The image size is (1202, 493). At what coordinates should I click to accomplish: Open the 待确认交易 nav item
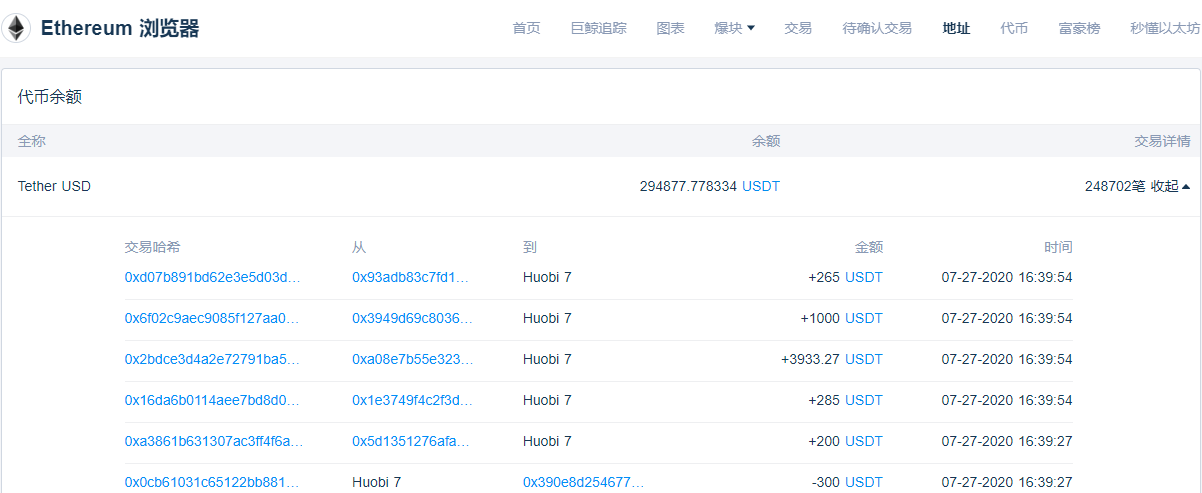[877, 28]
